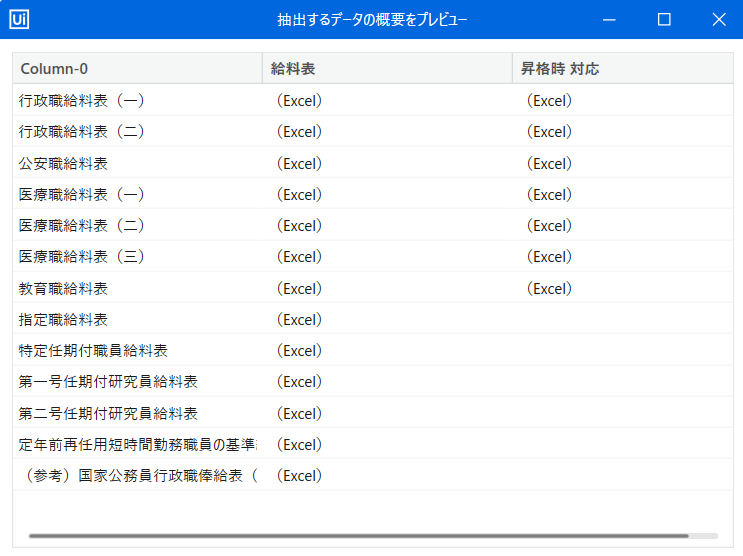Click the horizontal scrollbar at bottom
The width and height of the screenshot is (743, 556).
click(x=359, y=536)
